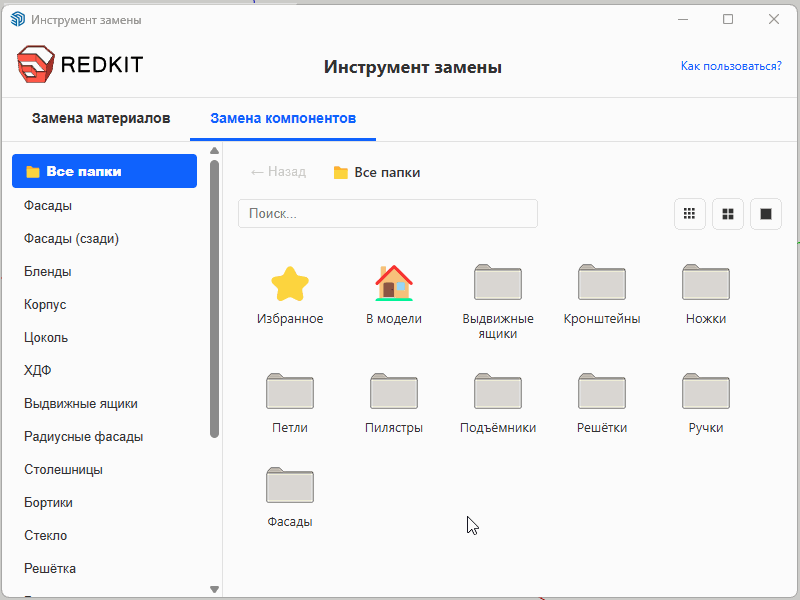Click the sidebar vertical scrollbar thumb
The height and width of the screenshot is (600, 800).
pyautogui.click(x=214, y=299)
